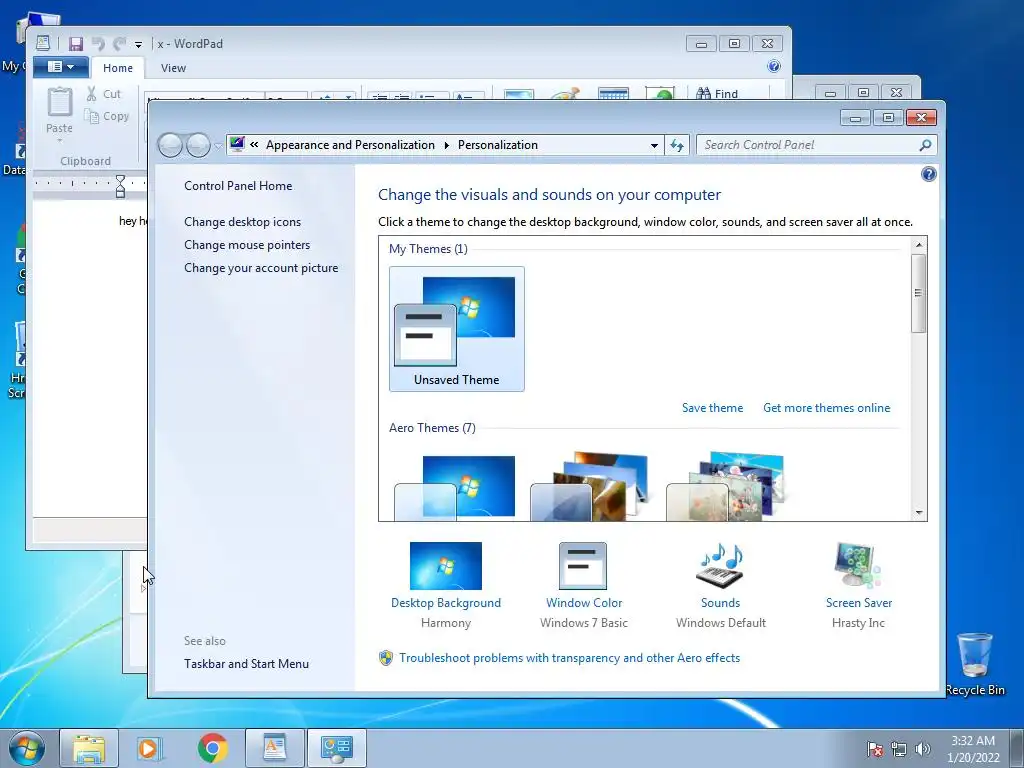The image size is (1024, 768).
Task: Click the magnifier icon in Search Control Panel
Action: click(925, 145)
